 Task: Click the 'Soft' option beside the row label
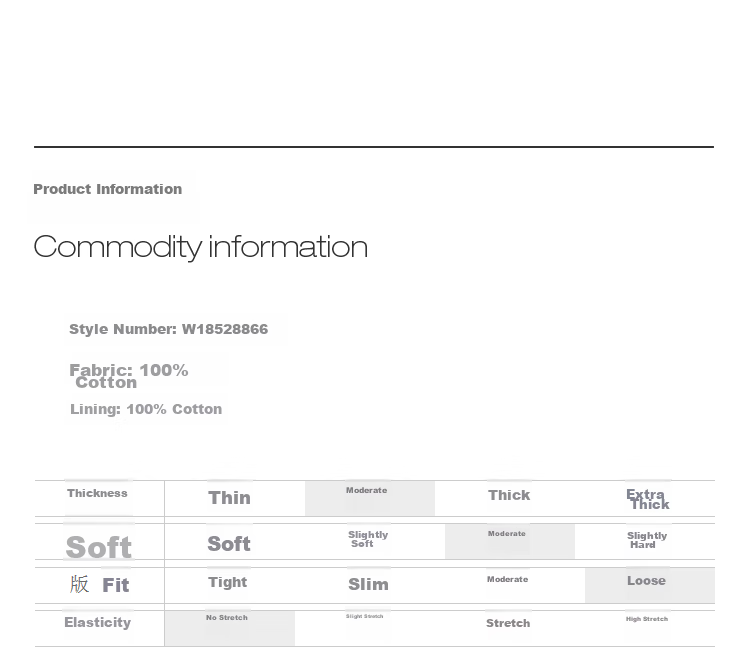click(x=229, y=544)
